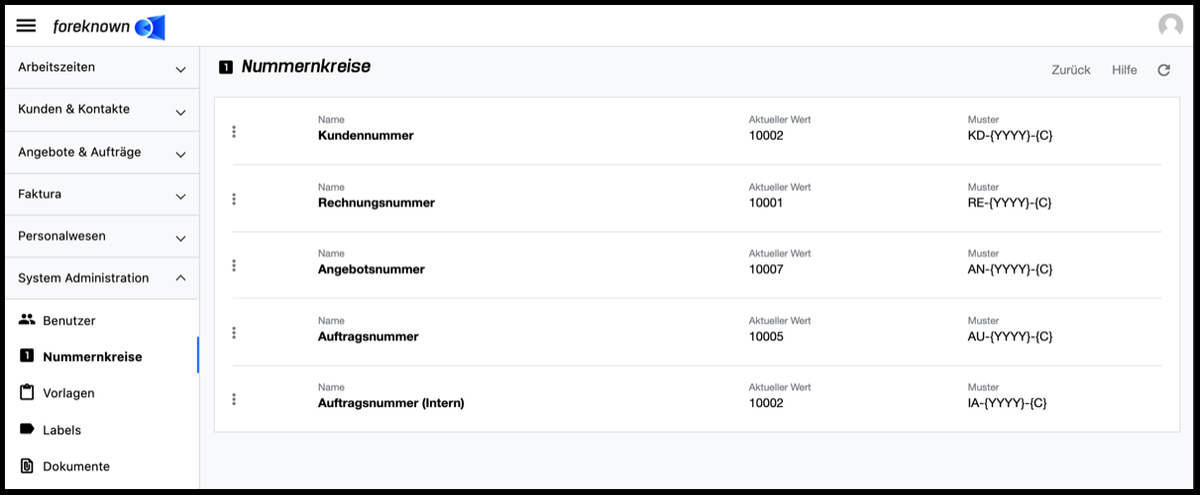Image resolution: width=1200 pixels, height=495 pixels.
Task: Open three-dot menu for Kundennummer row
Action: coord(234,132)
